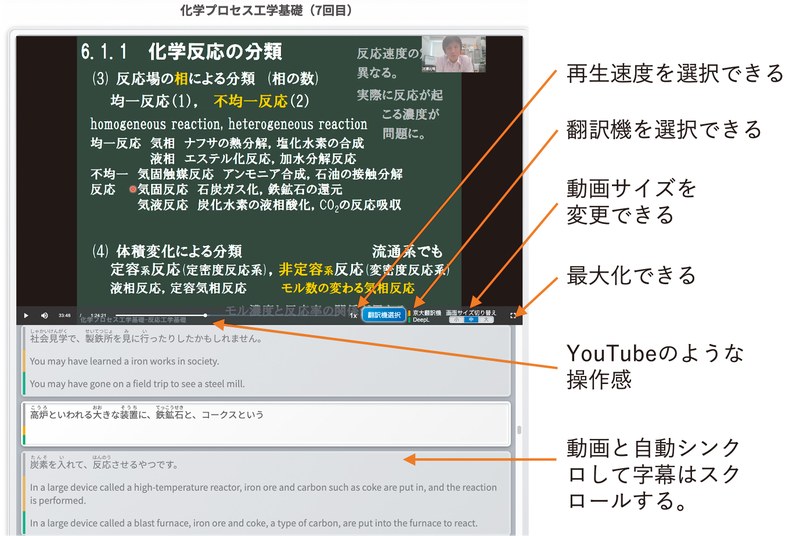800x536 pixels.
Task: Set video size to large (大)
Action: pos(486,319)
